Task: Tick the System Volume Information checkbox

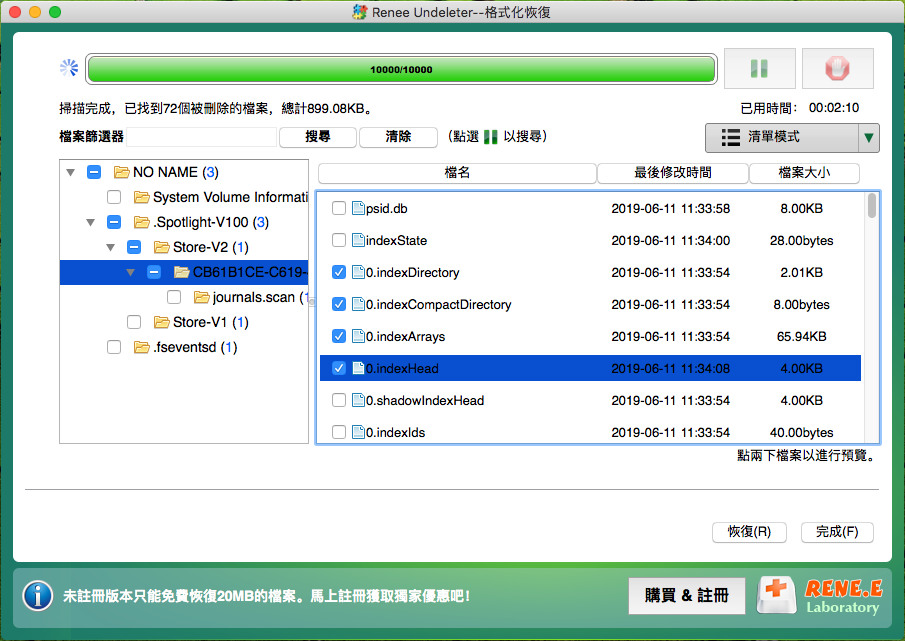Action: click(114, 197)
